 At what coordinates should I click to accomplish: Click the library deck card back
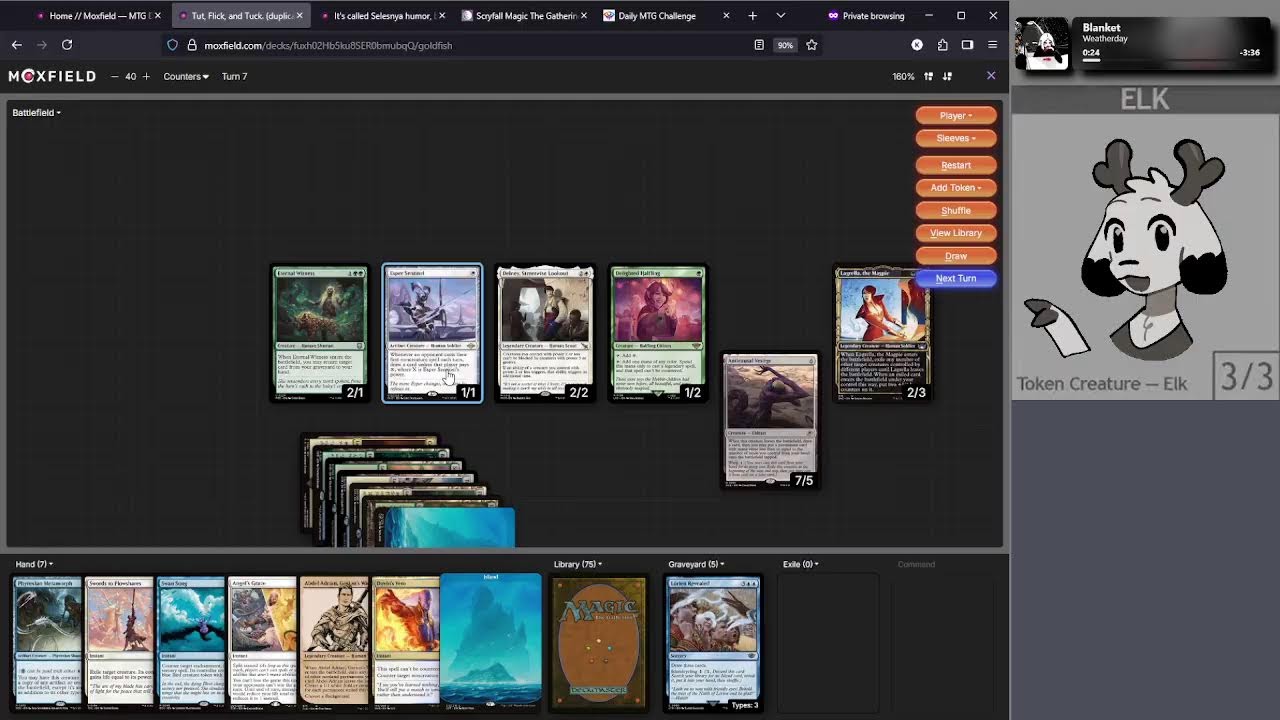coord(599,643)
